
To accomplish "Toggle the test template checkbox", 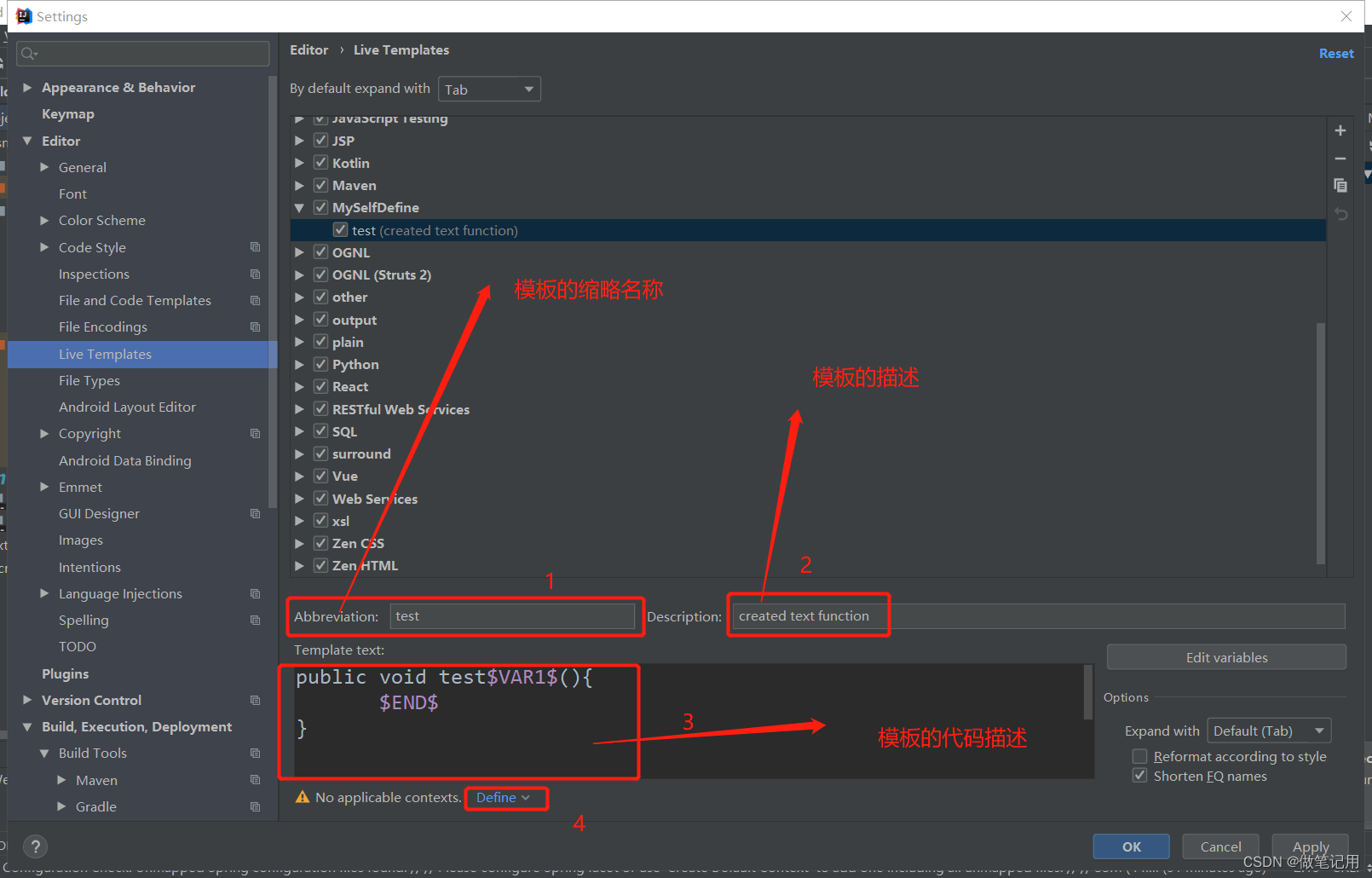I will pyautogui.click(x=340, y=230).
